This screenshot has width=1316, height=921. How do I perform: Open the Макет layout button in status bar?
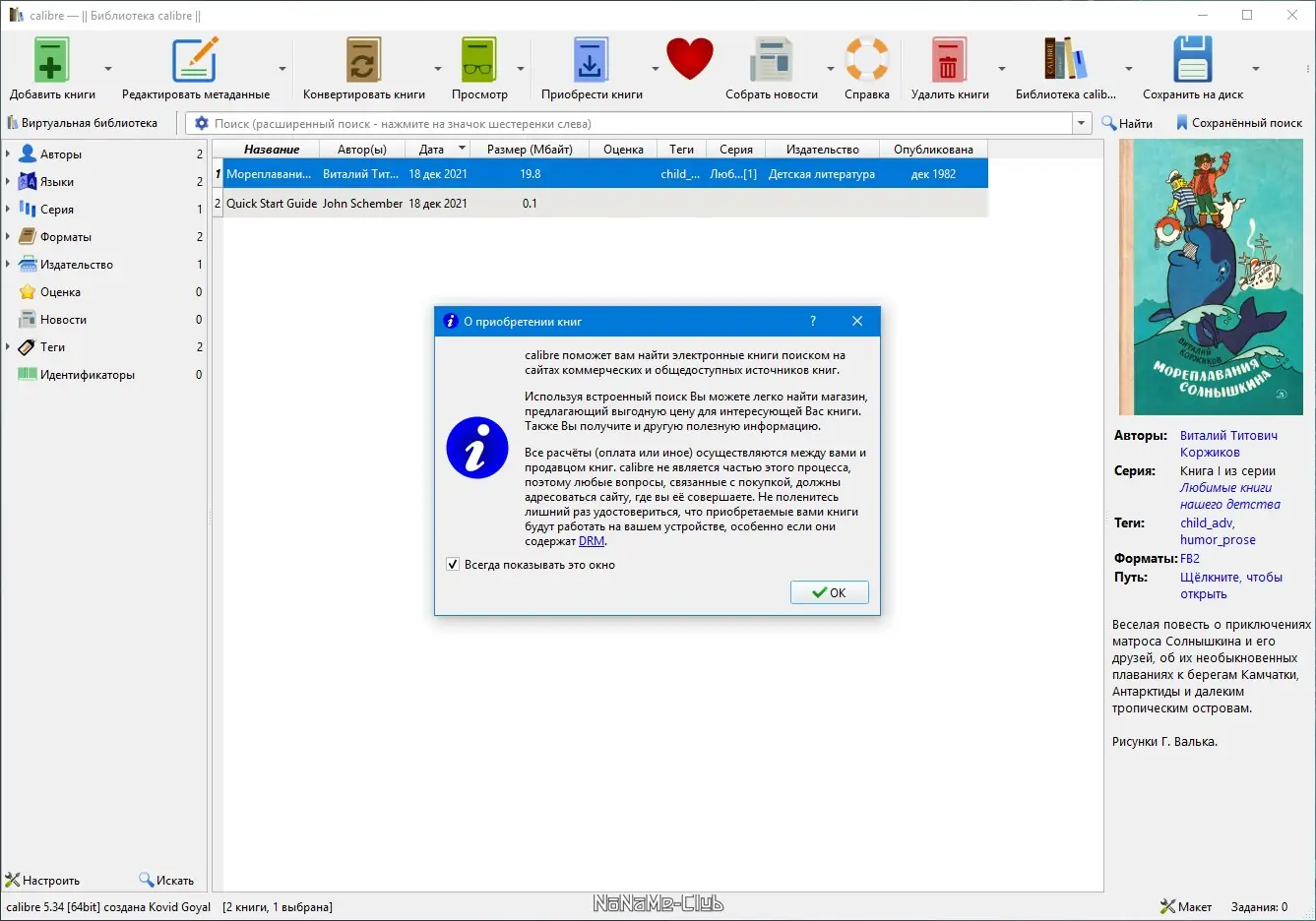(1186, 906)
